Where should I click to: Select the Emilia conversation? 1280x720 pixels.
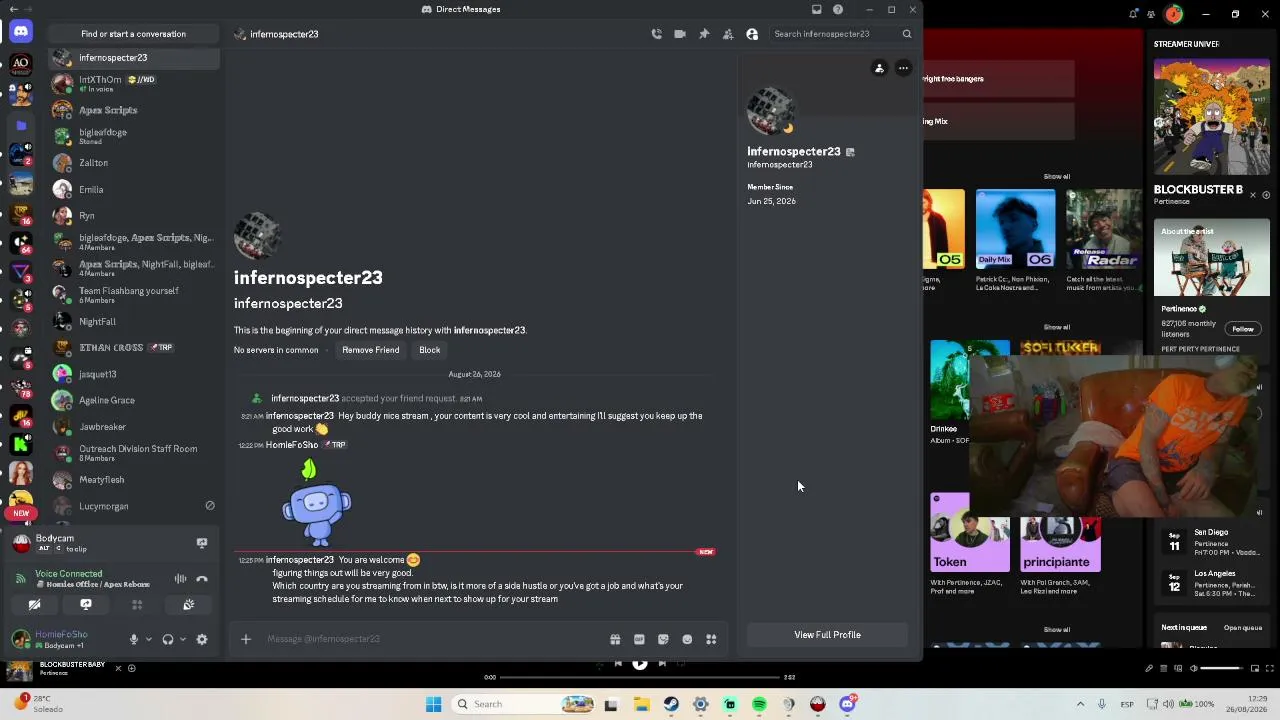(x=134, y=189)
